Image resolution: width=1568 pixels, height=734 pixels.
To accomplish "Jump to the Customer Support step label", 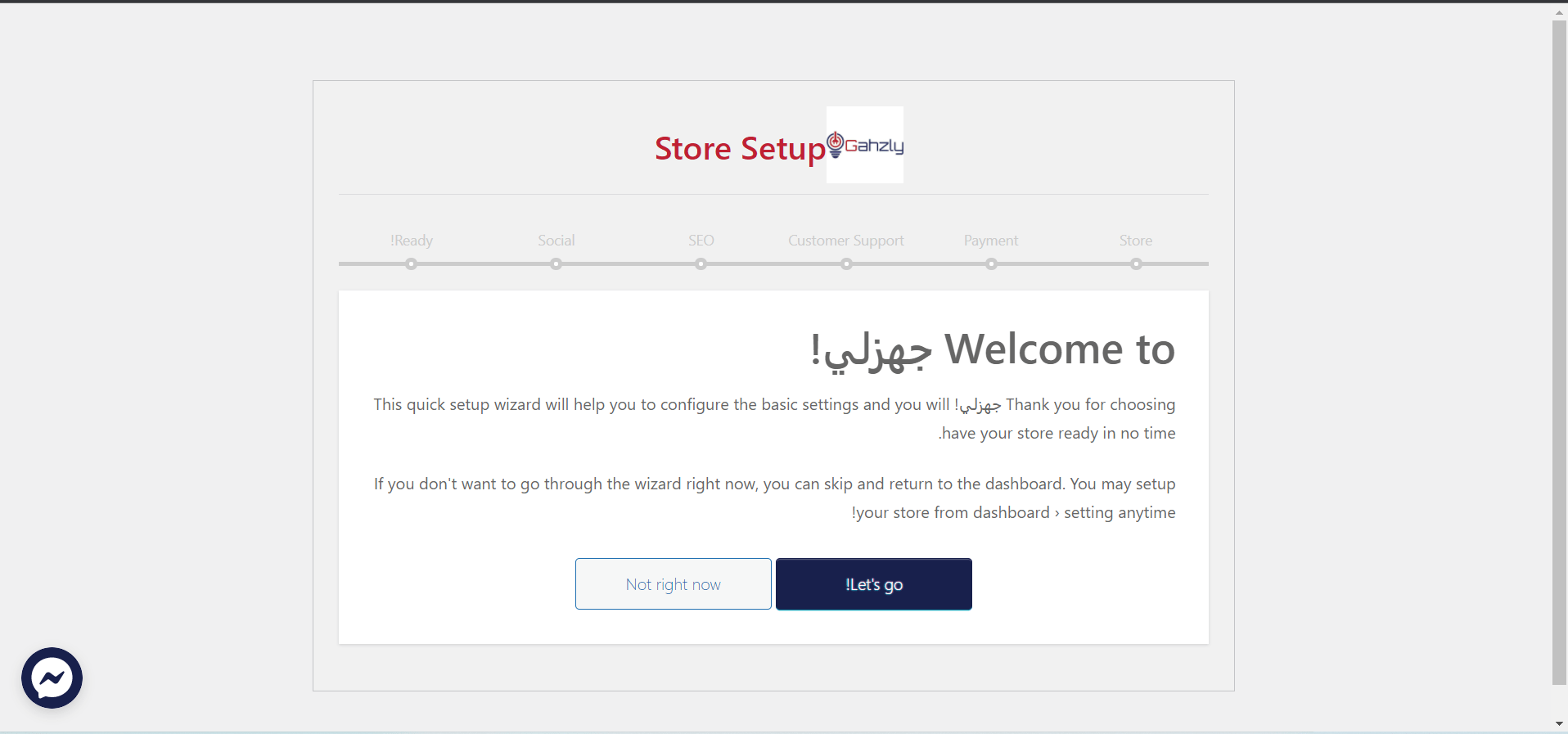I will click(x=846, y=241).
